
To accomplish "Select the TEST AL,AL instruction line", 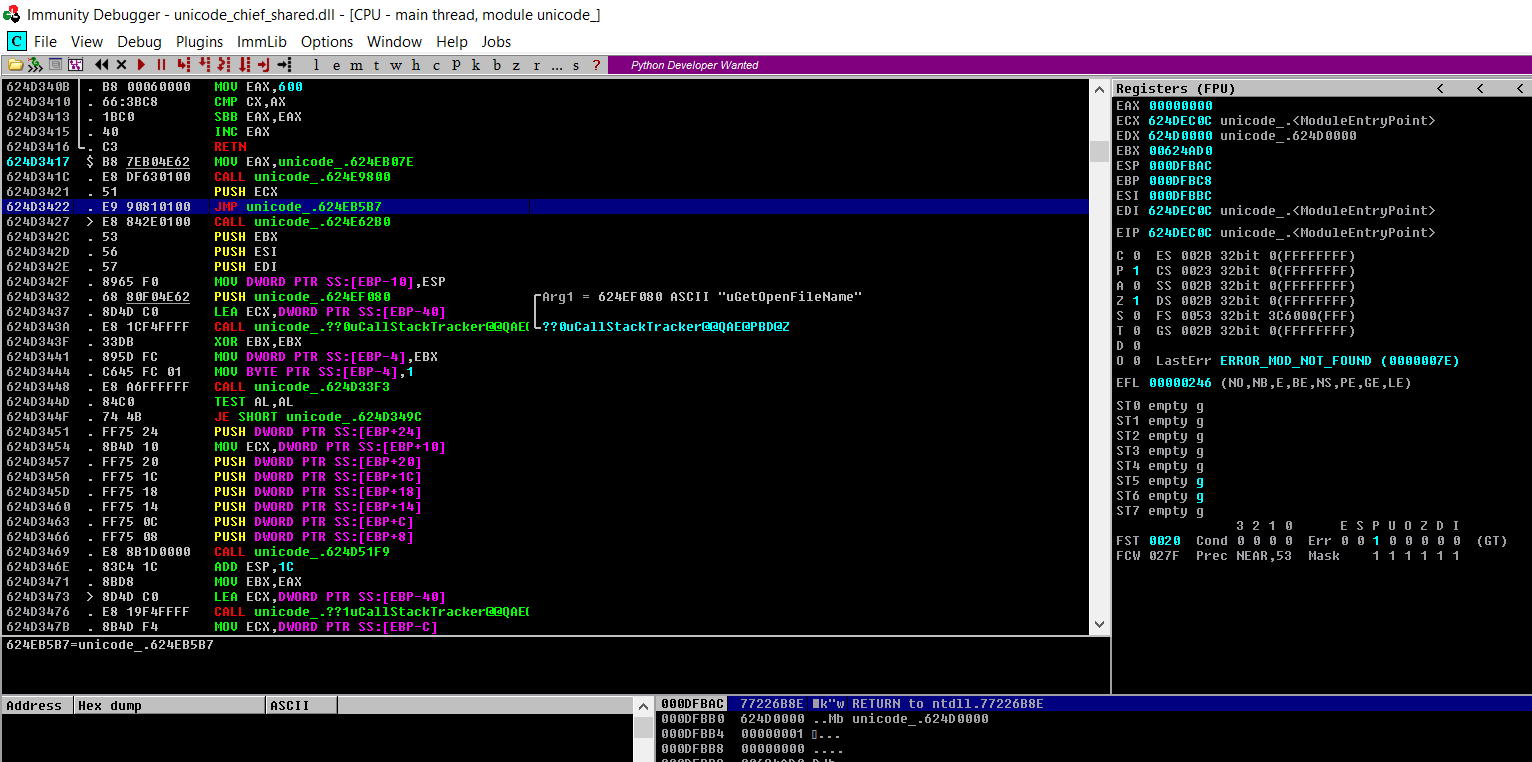I will (x=546, y=401).
